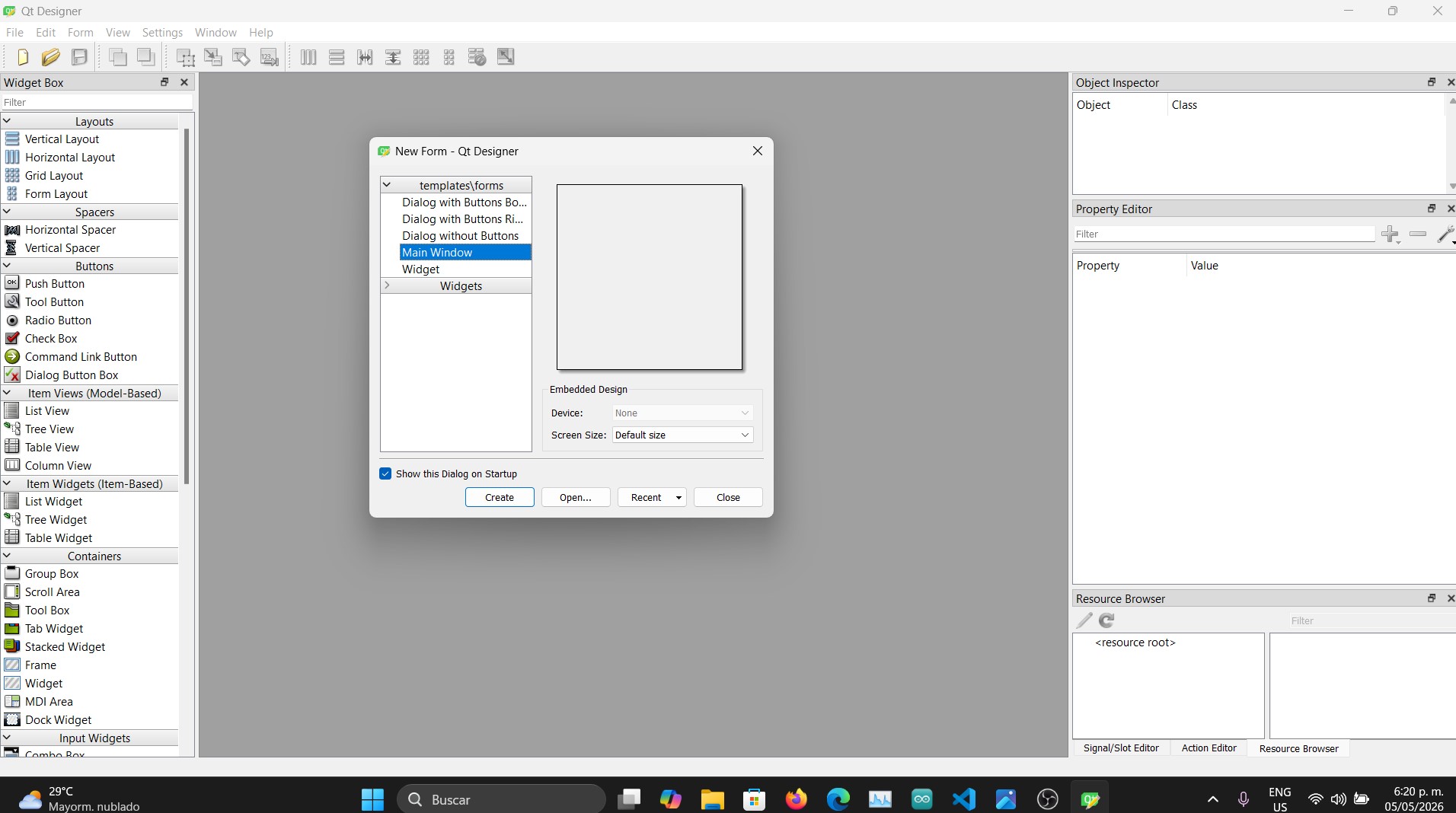1456x813 pixels.
Task: Switch to Action Editor tab
Action: [x=1209, y=748]
